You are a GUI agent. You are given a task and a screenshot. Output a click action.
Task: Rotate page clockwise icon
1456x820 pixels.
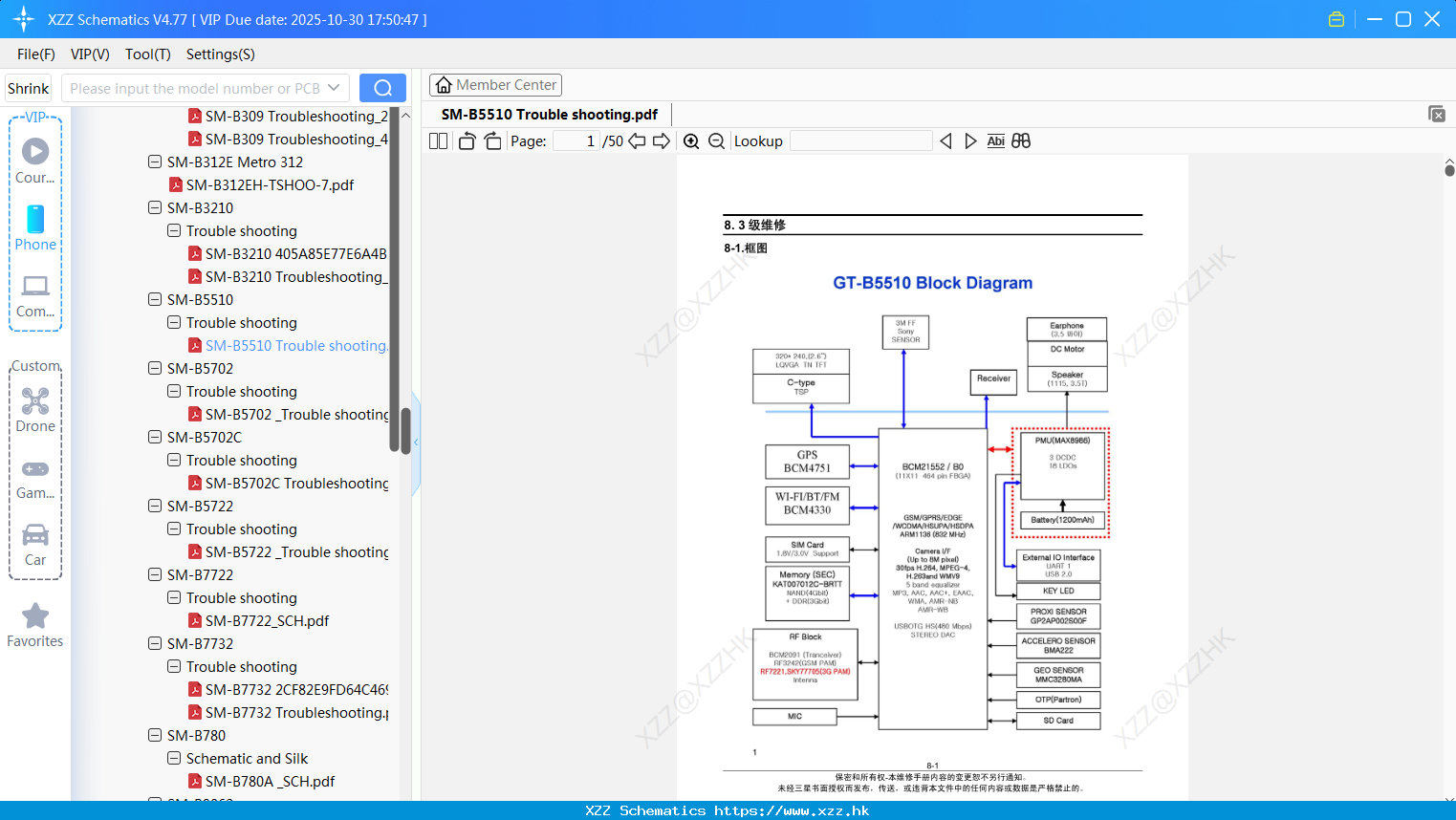point(492,141)
